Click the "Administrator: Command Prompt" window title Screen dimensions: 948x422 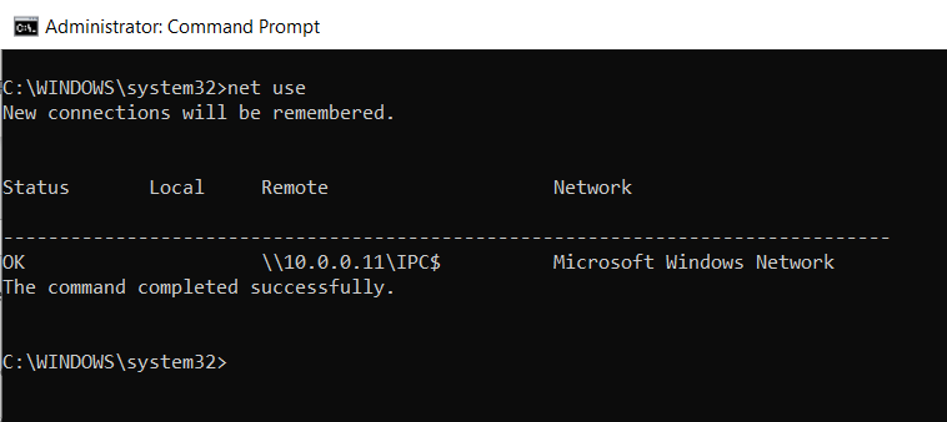pos(183,27)
